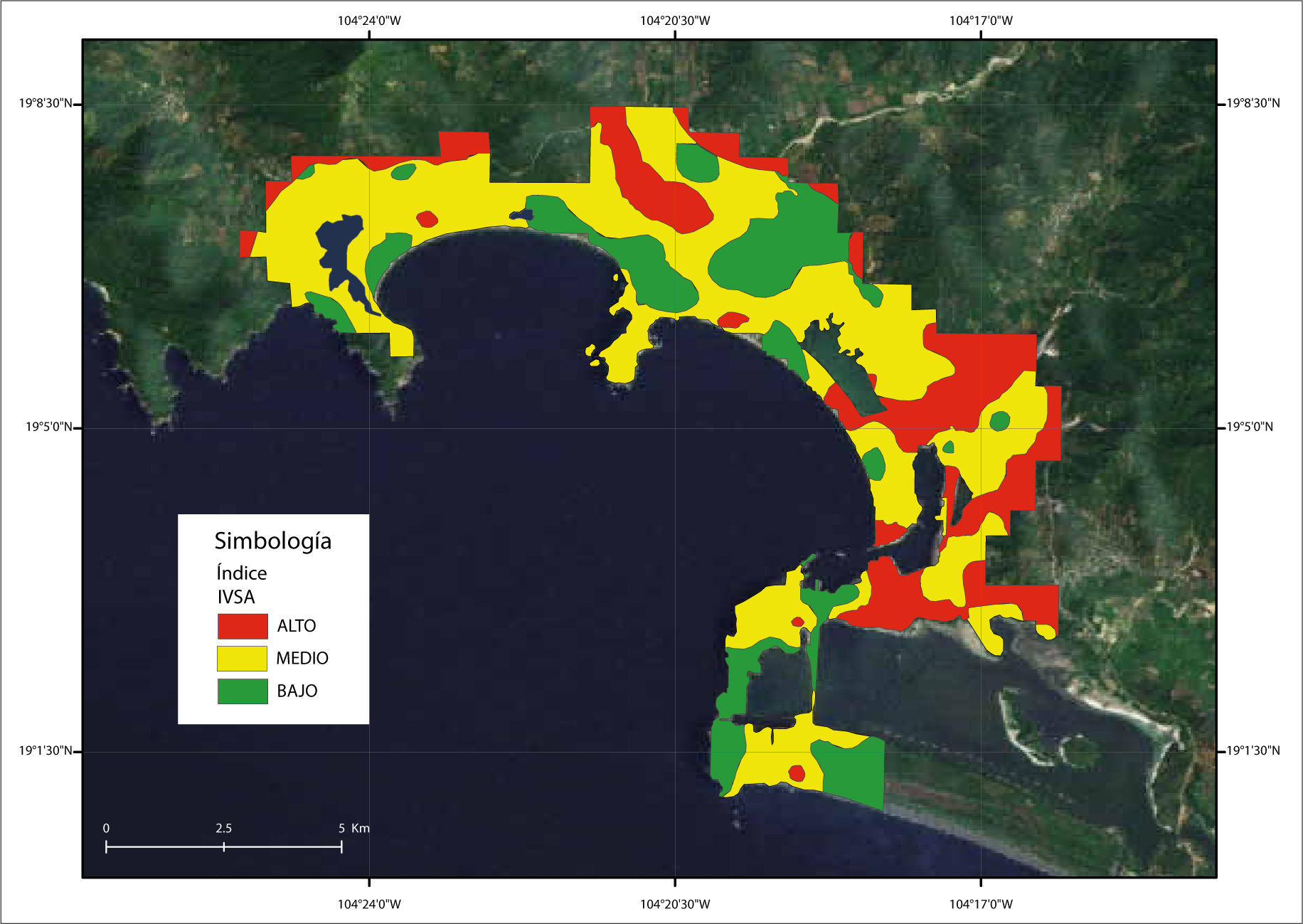Click the right 19°1'30"N latitude label
The width and height of the screenshot is (1303, 924).
(x=1253, y=751)
